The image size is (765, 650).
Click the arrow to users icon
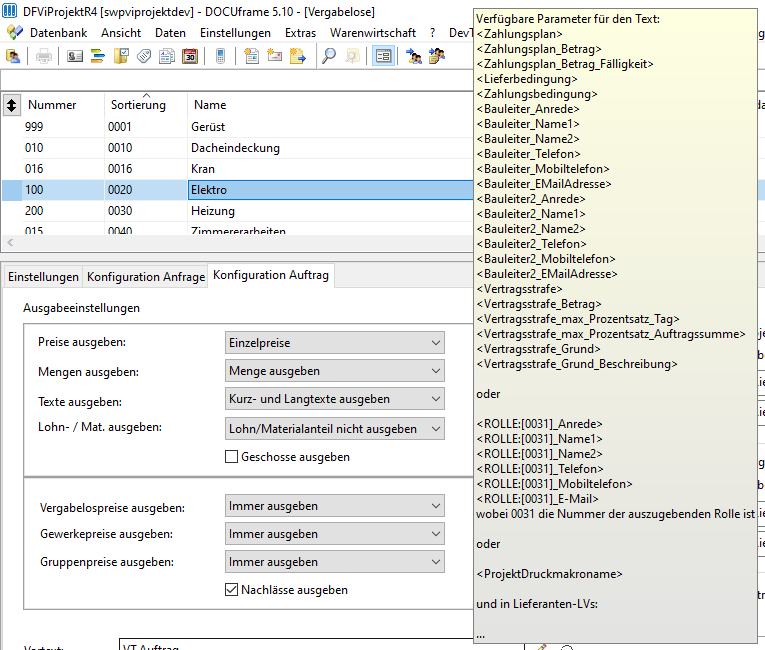414,56
